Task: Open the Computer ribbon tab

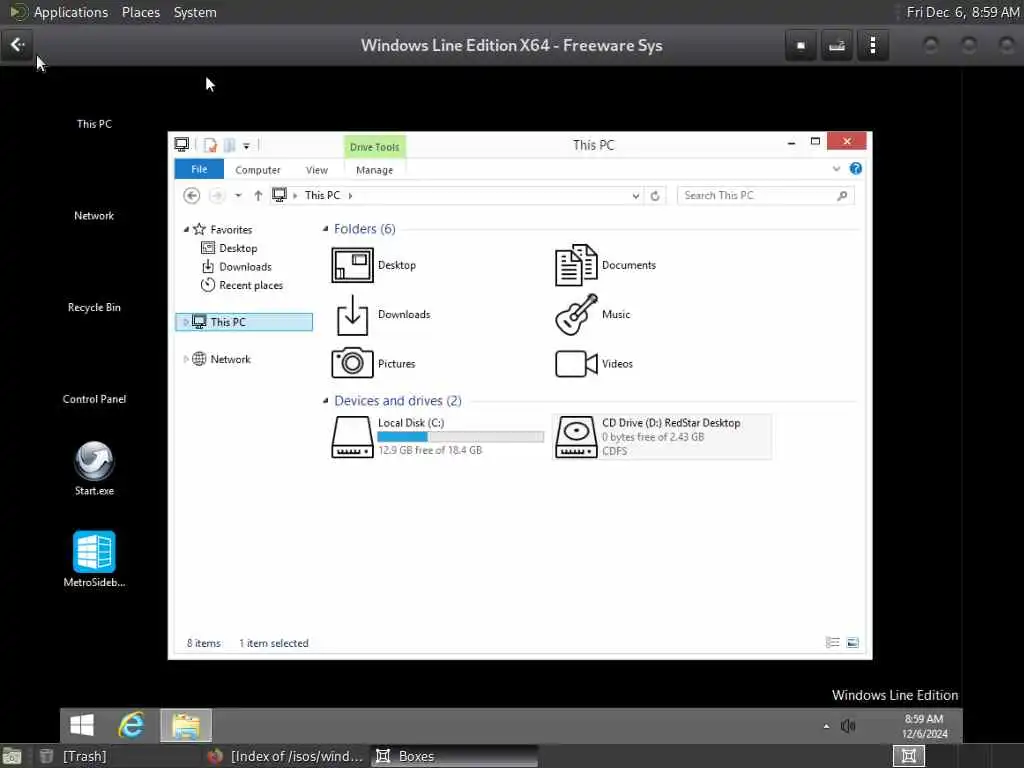Action: click(x=258, y=170)
